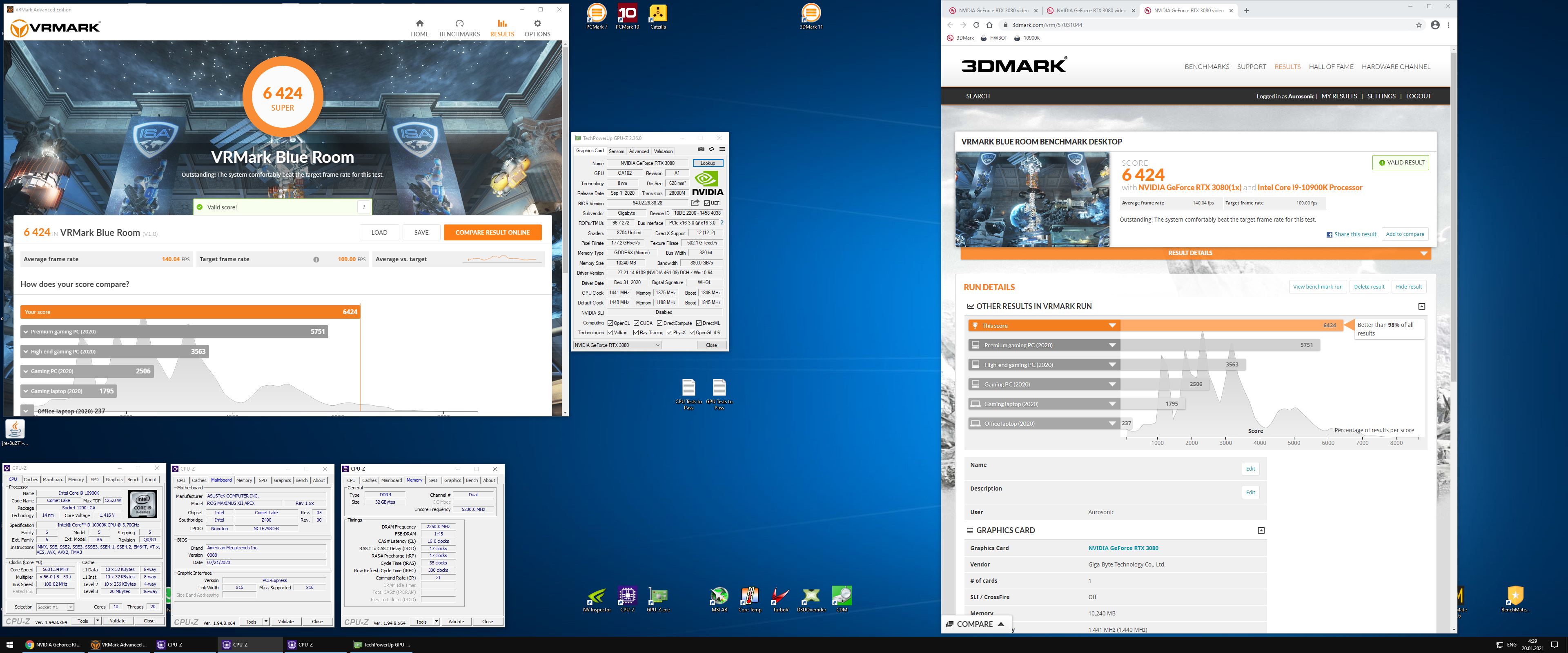Toggle the PhysX checkbox

(669, 333)
